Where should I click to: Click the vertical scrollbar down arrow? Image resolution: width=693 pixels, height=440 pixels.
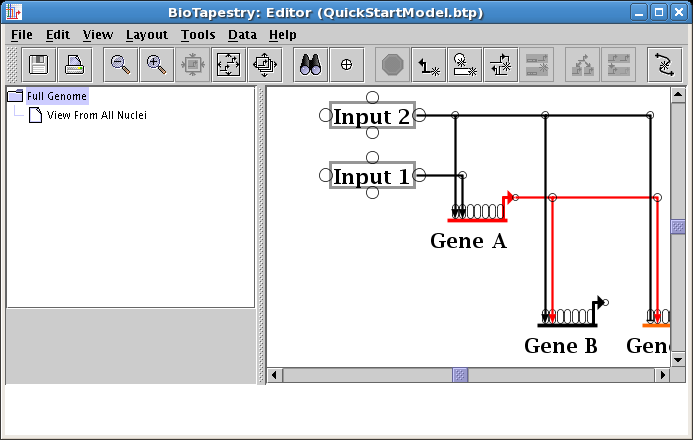tap(678, 359)
